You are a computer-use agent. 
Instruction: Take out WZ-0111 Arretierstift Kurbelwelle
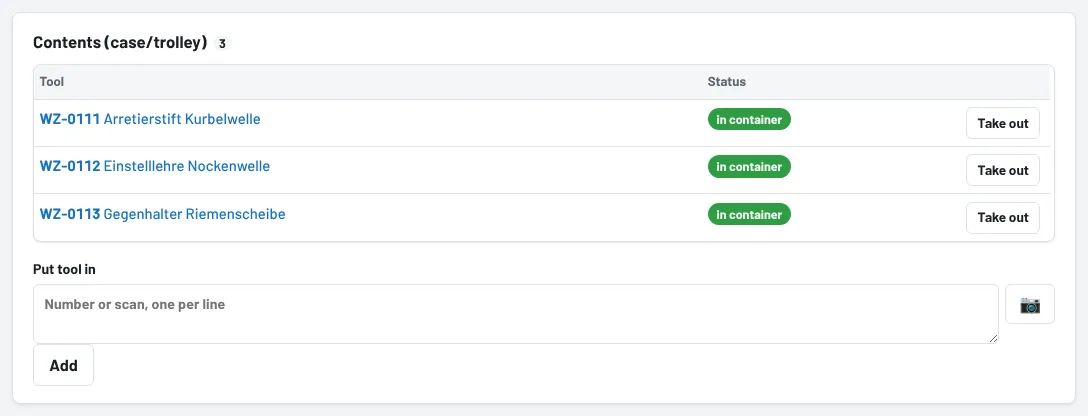point(1003,123)
